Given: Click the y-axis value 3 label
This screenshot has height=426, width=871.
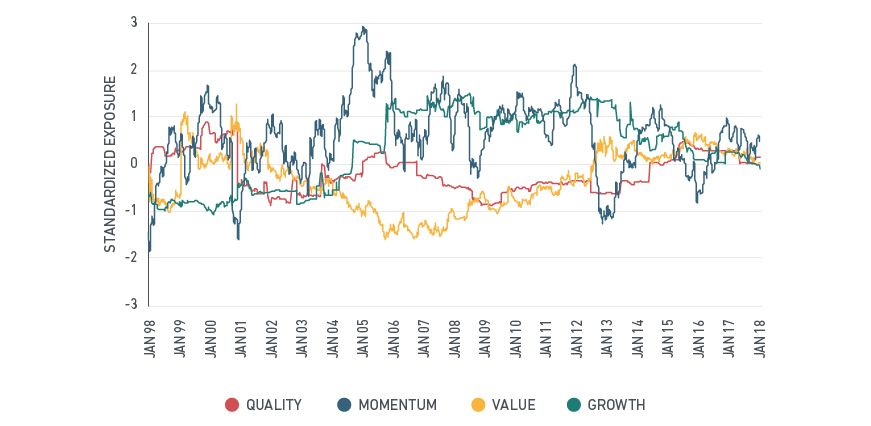Looking at the screenshot, I should [x=135, y=22].
